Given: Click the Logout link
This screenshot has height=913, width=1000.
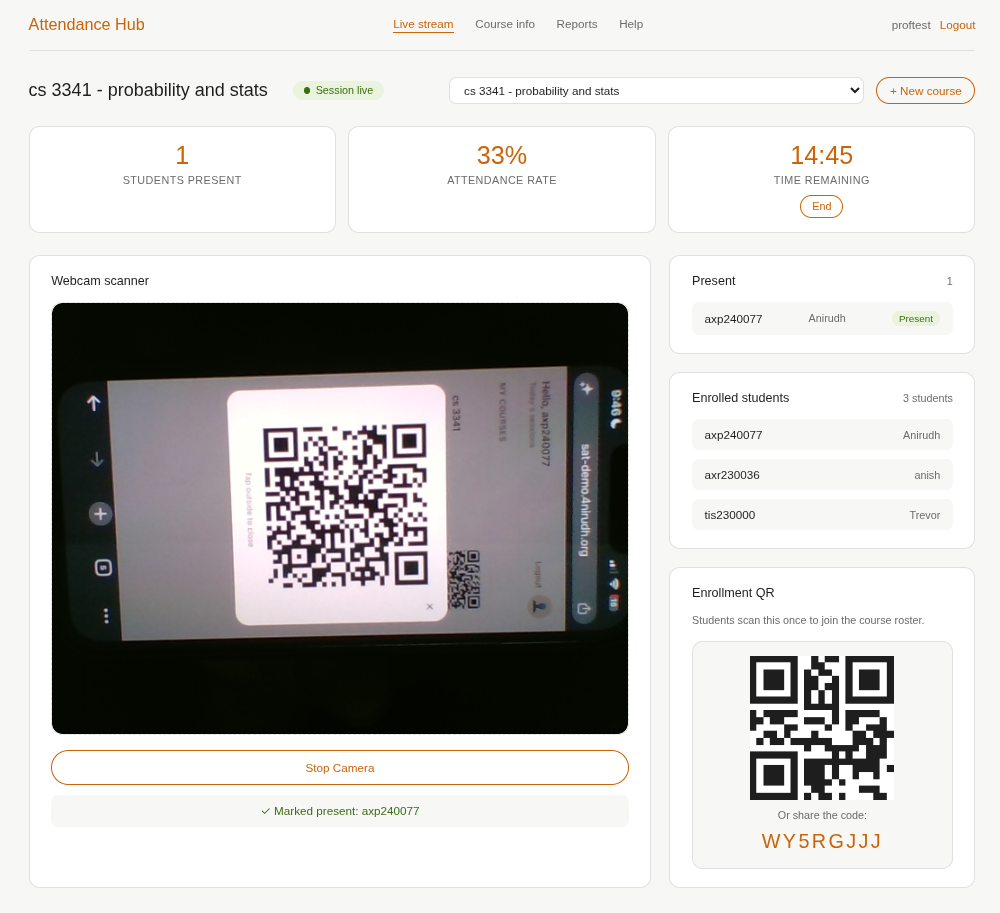Looking at the screenshot, I should click(957, 25).
